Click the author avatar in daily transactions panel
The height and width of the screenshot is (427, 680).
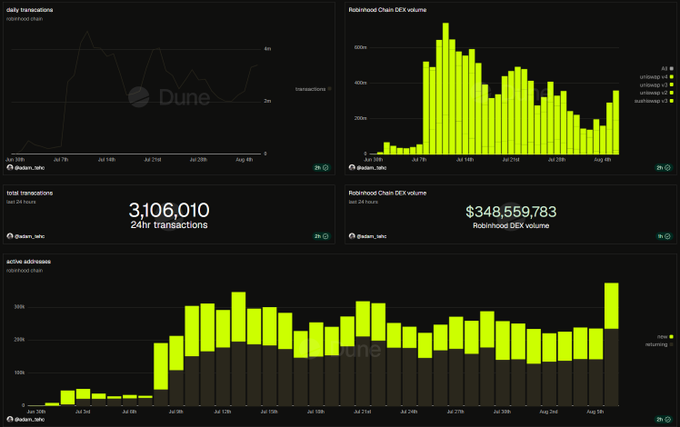tap(10, 167)
